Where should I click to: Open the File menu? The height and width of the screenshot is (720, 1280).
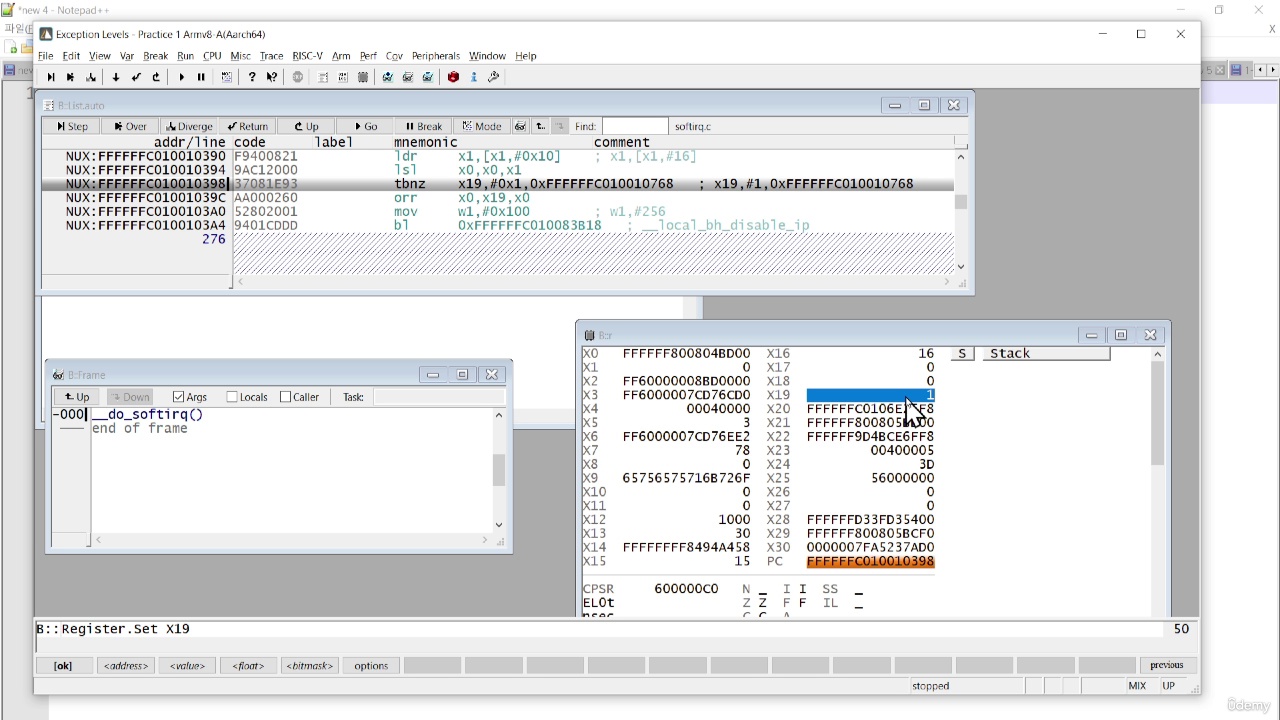tap(46, 56)
